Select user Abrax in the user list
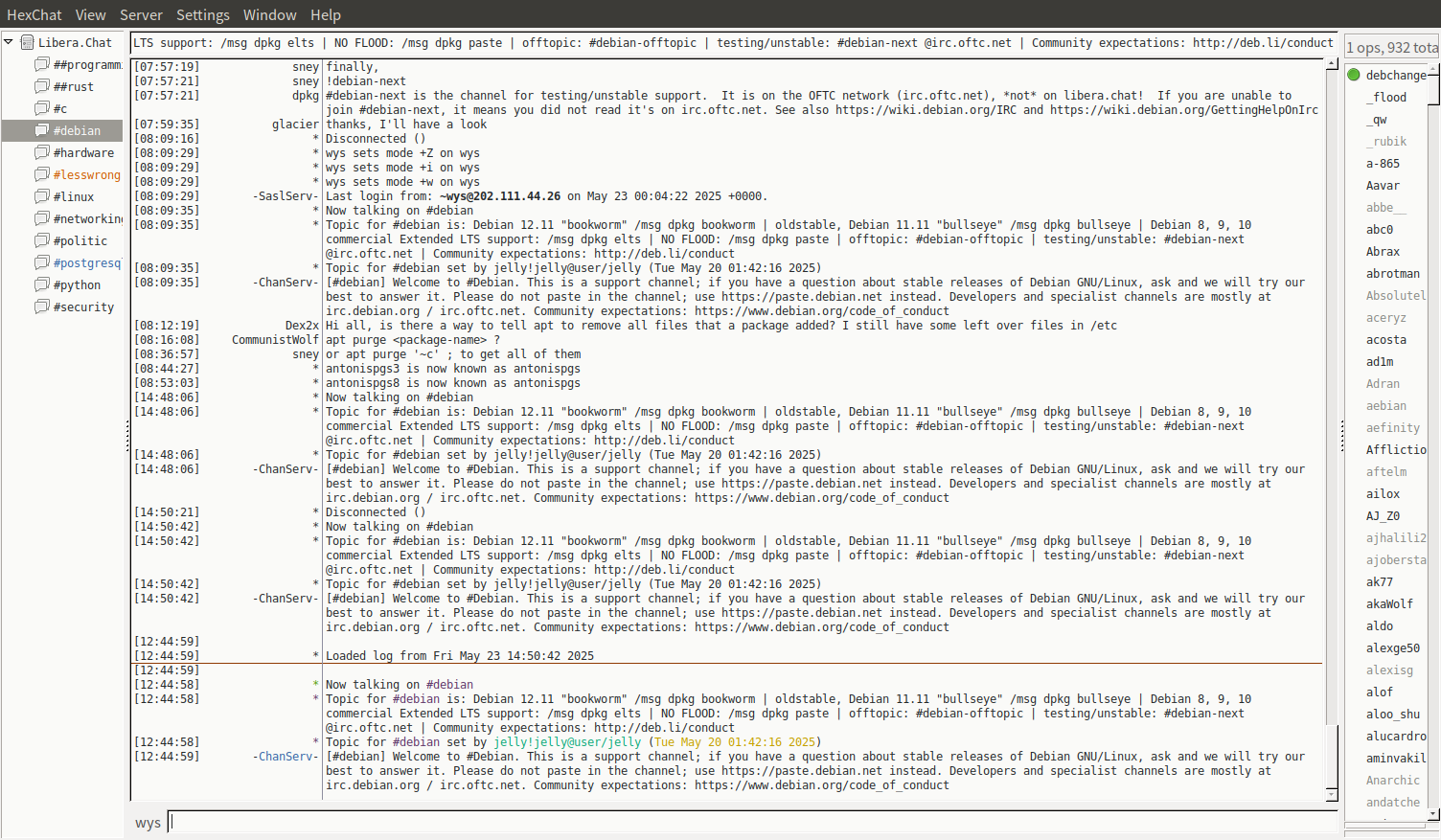This screenshot has height=840, width=1441. coord(1383,252)
